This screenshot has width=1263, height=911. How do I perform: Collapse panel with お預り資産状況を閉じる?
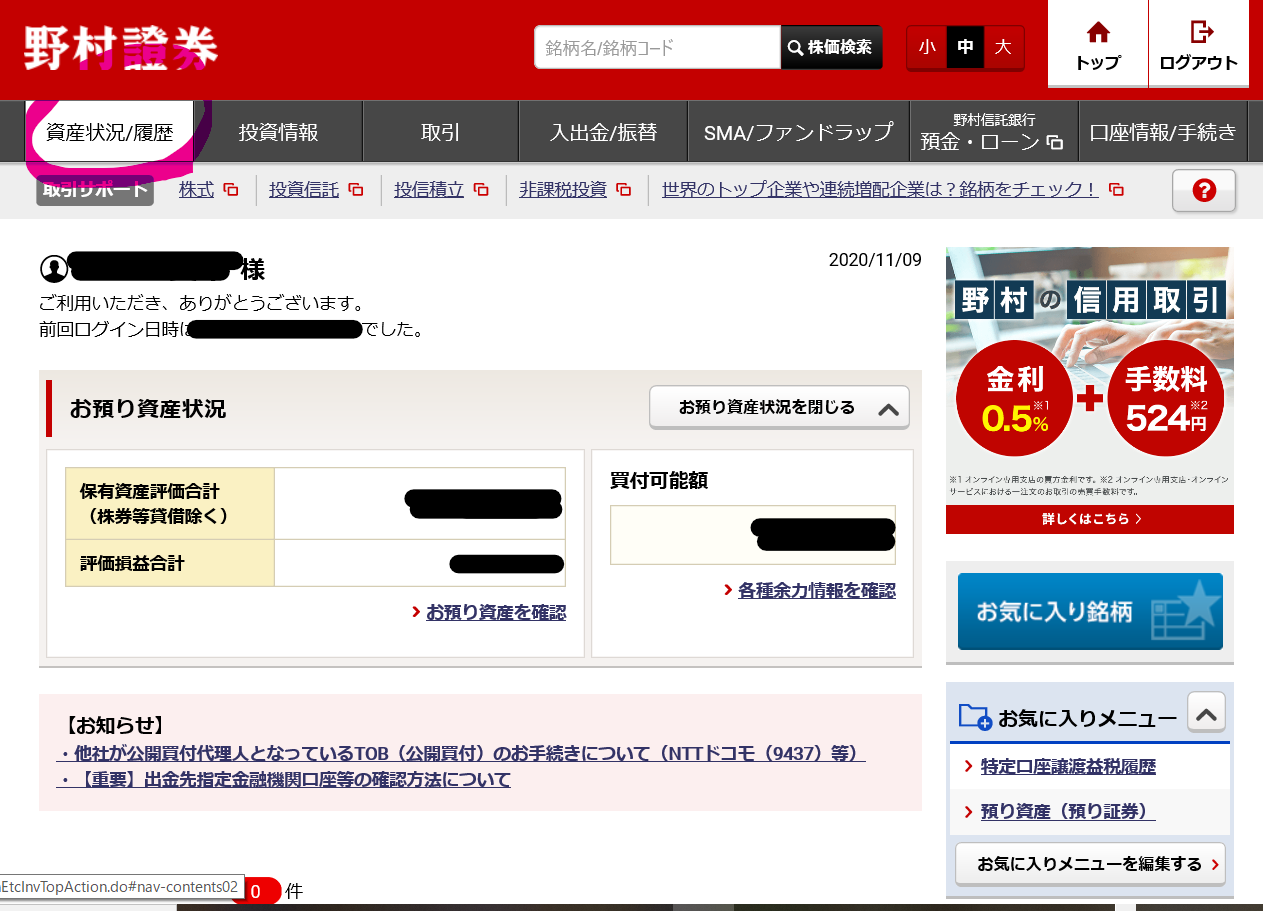pos(779,407)
